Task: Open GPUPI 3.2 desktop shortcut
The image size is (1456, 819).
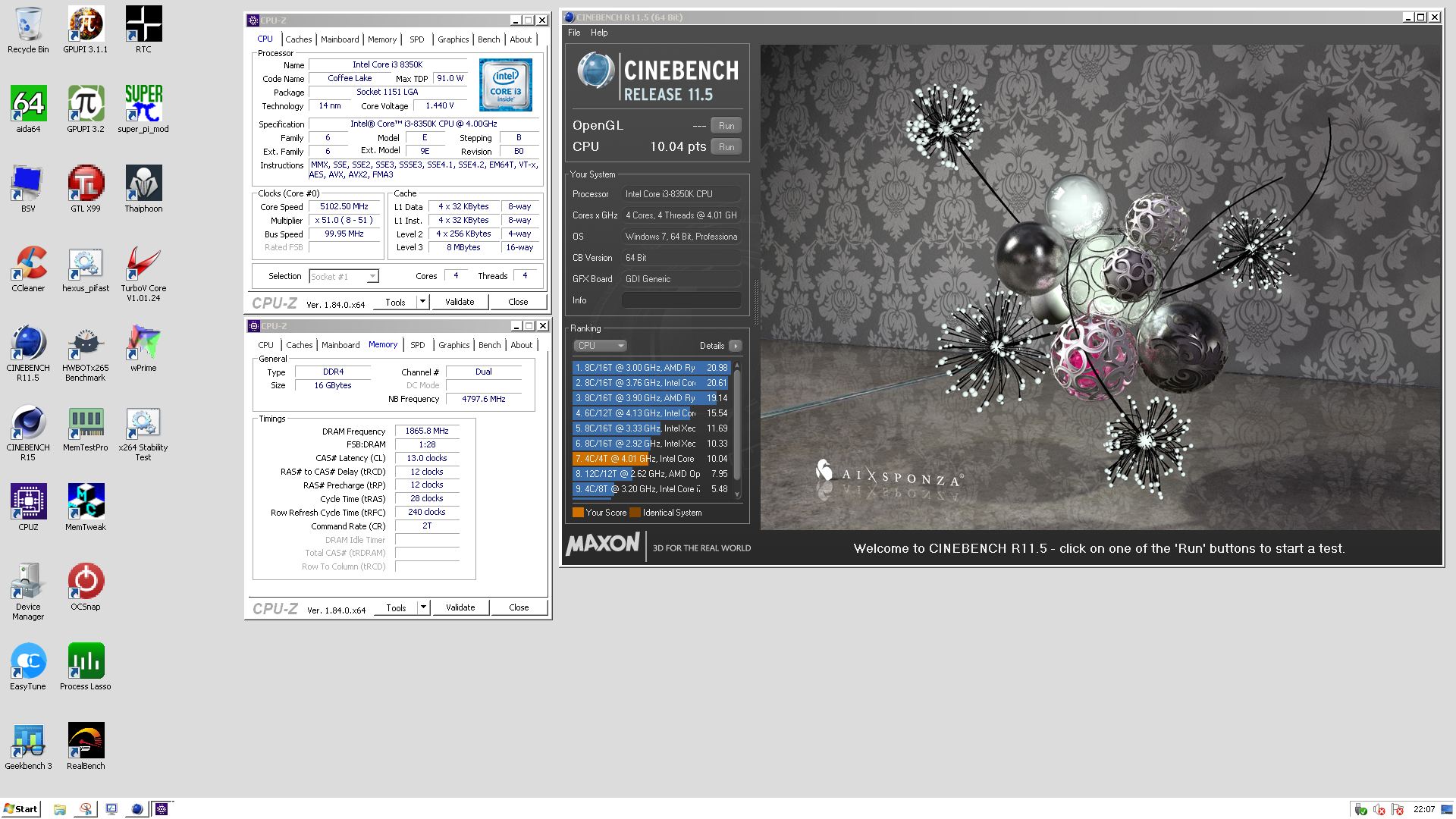Action: [x=86, y=110]
